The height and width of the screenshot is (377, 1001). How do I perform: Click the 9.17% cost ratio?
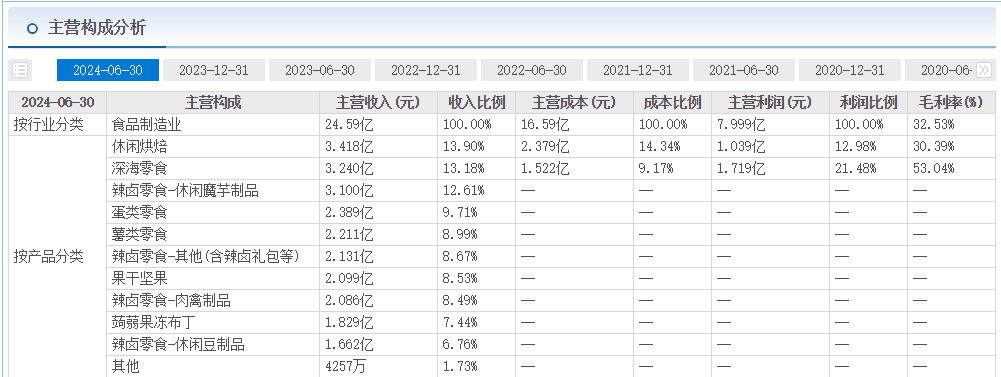(656, 168)
